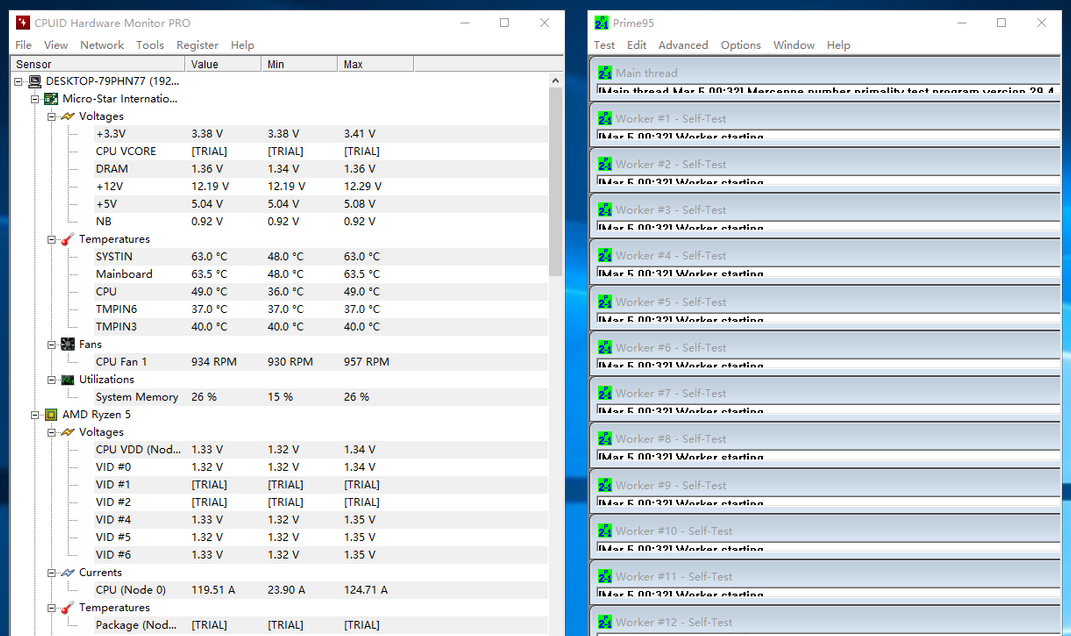Open the Advanced menu in Prime95
1071x636 pixels.
(x=683, y=45)
